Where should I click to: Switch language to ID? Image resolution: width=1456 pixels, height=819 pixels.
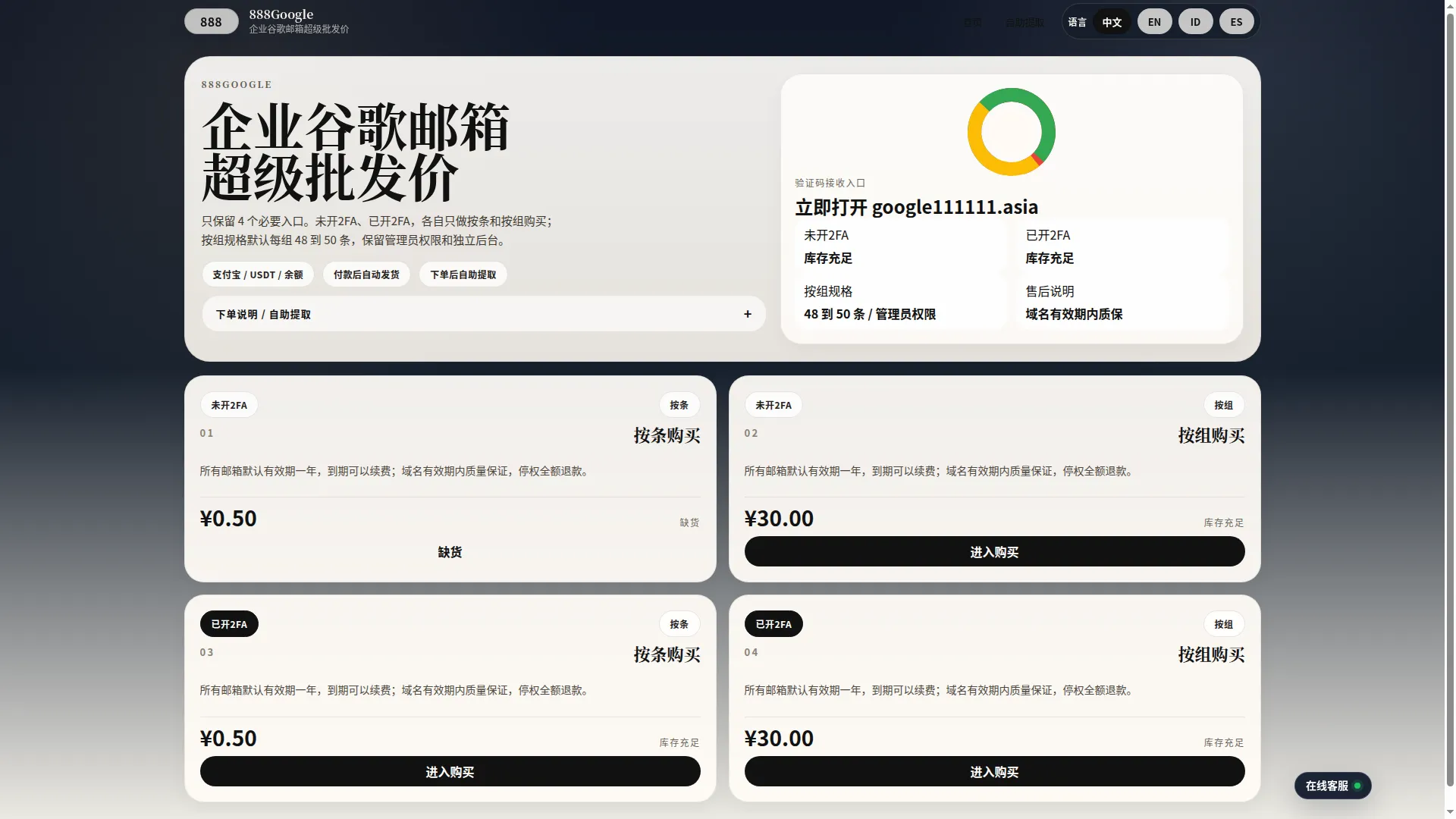pos(1195,22)
